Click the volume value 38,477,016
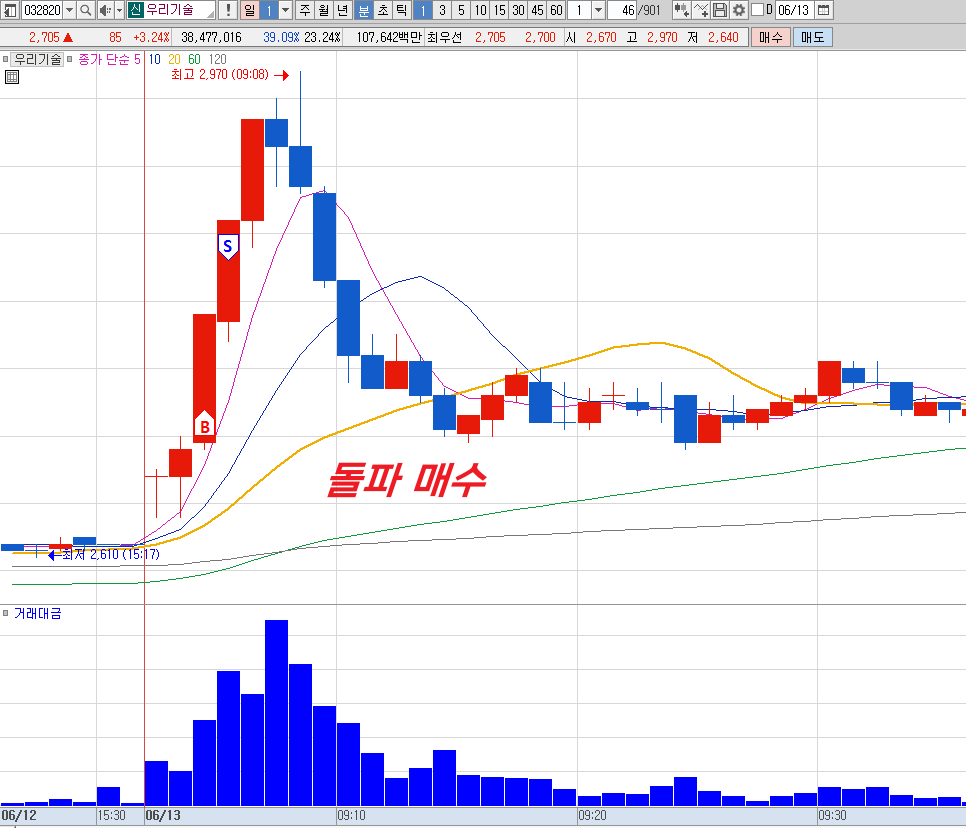 click(x=211, y=37)
